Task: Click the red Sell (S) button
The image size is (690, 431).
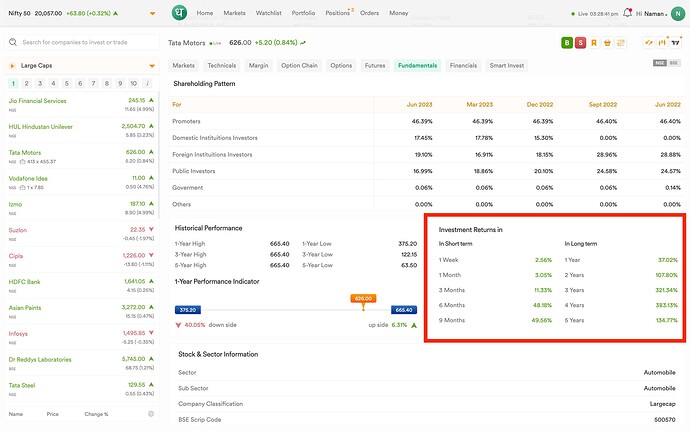Action: (580, 43)
